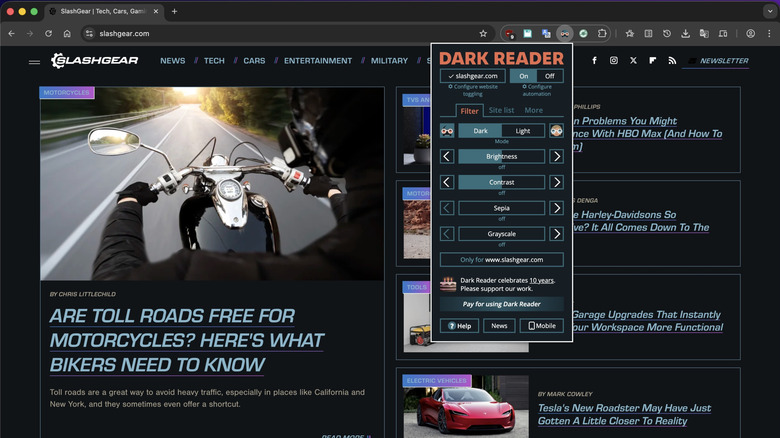780x438 pixels.
Task: Open Tesla Roadster article thumbnail
Action: pos(466,406)
